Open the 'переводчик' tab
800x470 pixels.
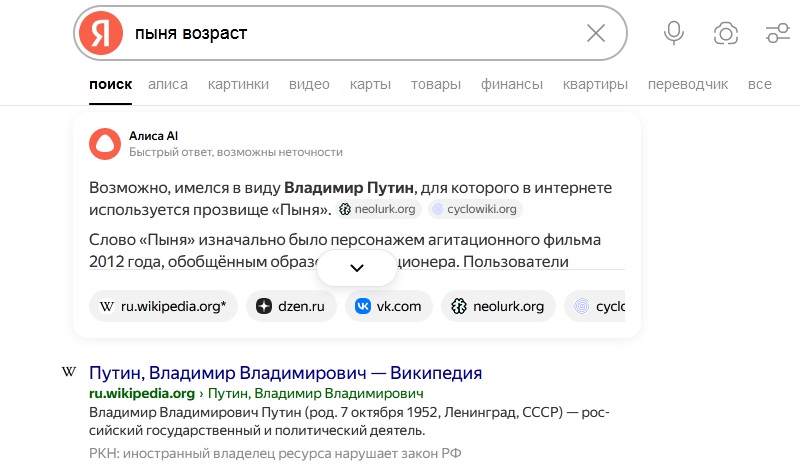point(688,84)
